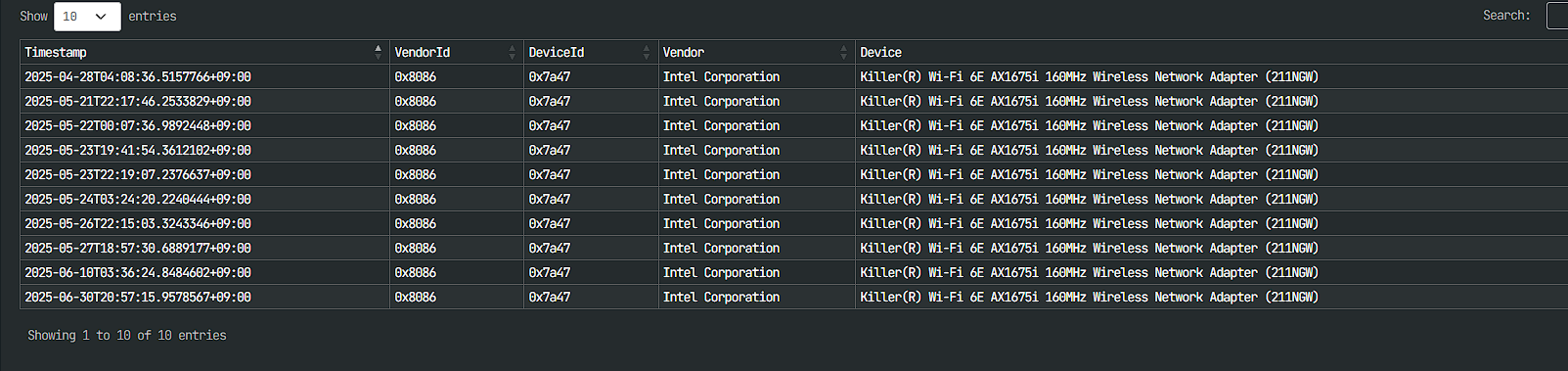Select timestamp 2025-05-27T18:57:30.6889177+09:00

(138, 248)
